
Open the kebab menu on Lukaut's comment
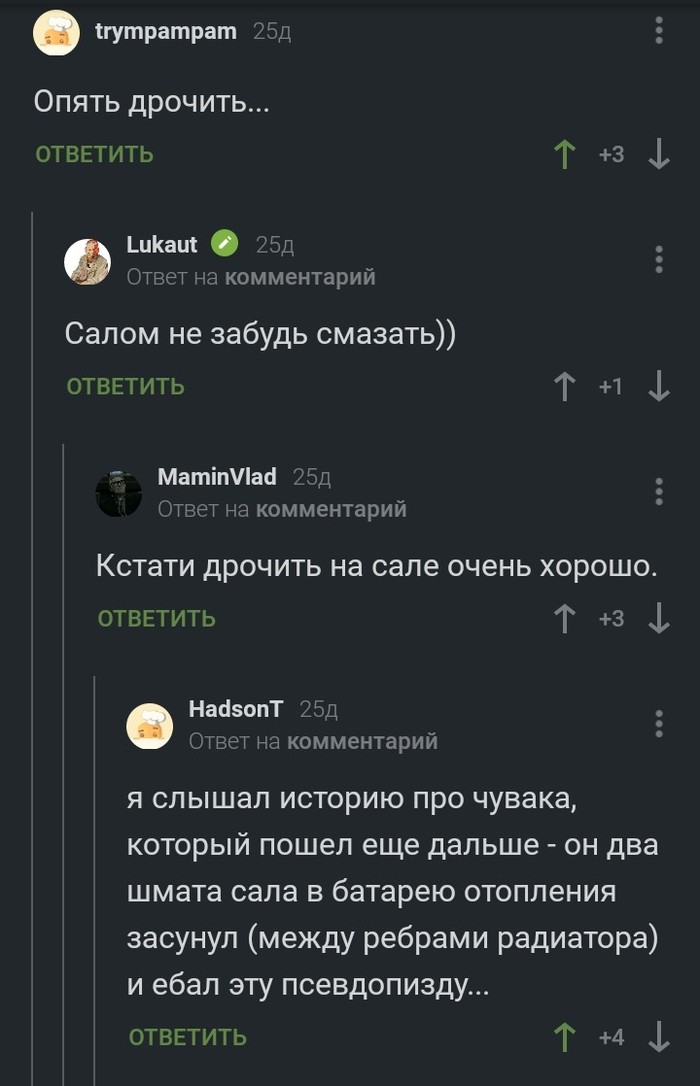pyautogui.click(x=658, y=260)
